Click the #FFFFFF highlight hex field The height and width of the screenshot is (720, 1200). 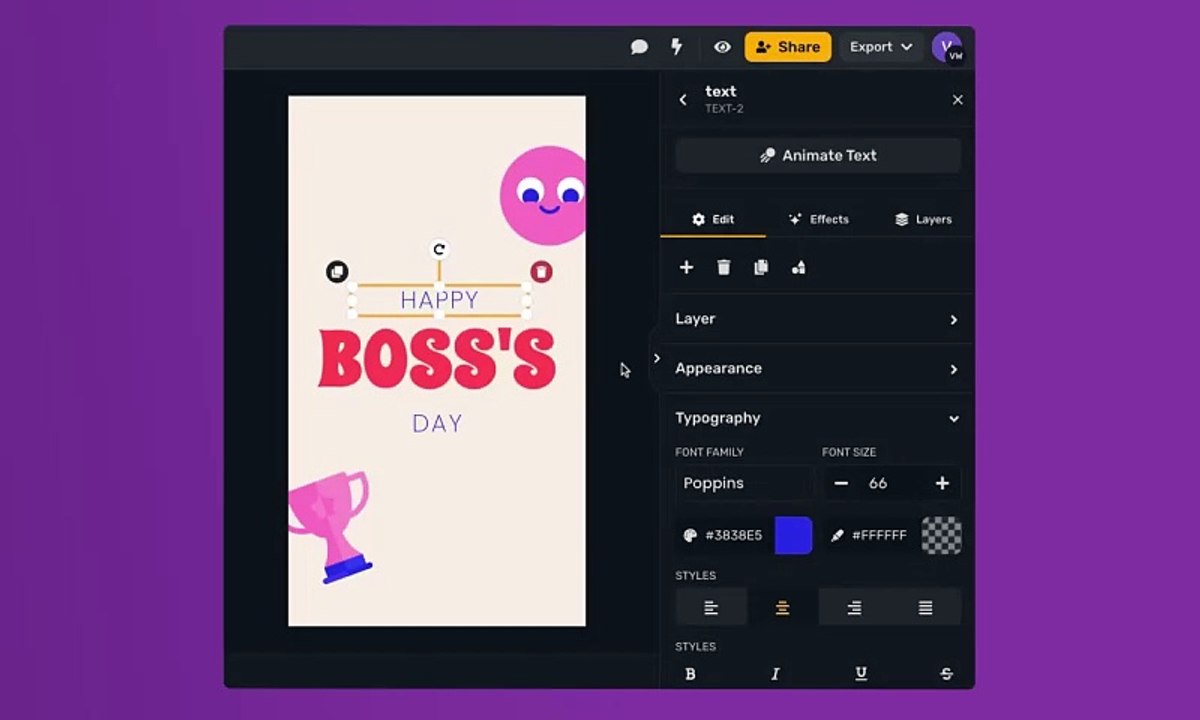[879, 536]
